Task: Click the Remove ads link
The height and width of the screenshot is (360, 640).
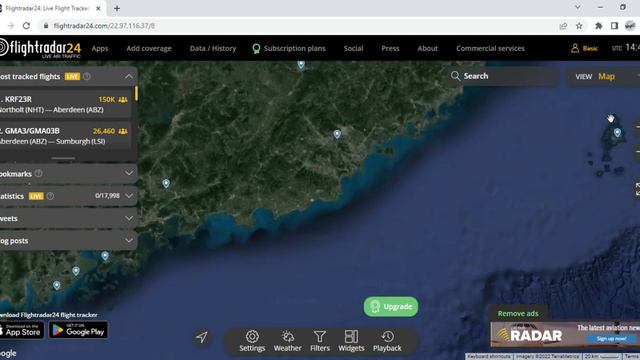Action: (518, 313)
